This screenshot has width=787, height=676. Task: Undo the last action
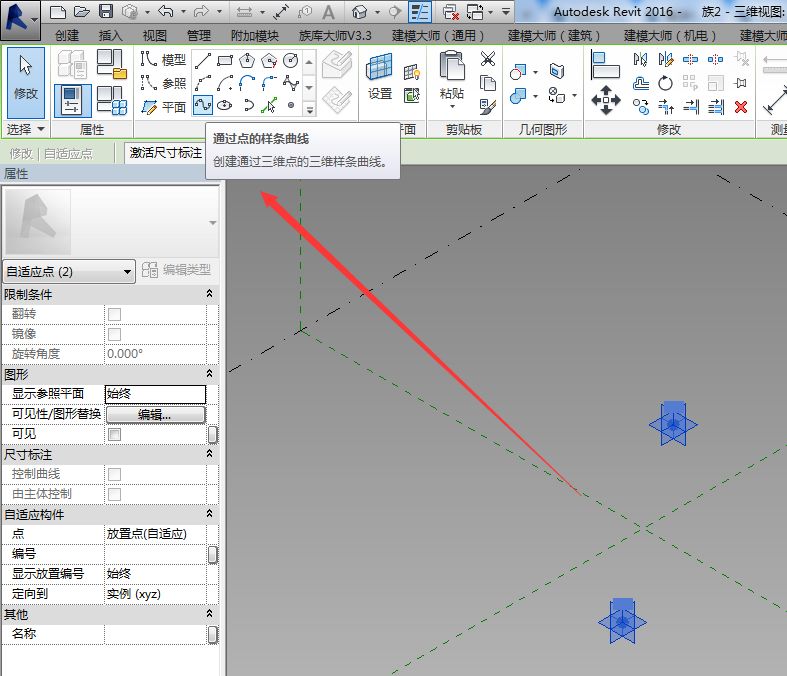pyautogui.click(x=166, y=12)
